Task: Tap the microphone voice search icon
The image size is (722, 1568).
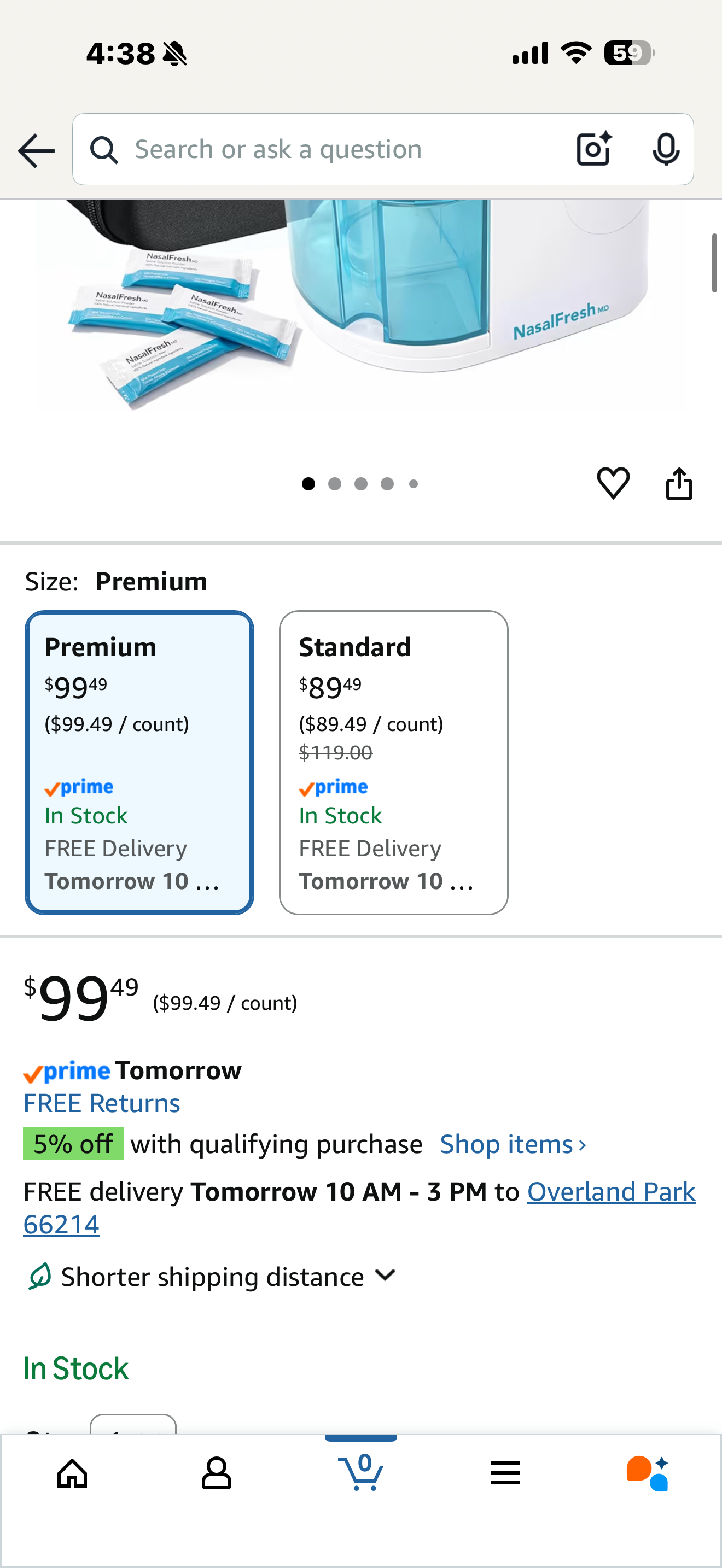Action: [x=665, y=149]
